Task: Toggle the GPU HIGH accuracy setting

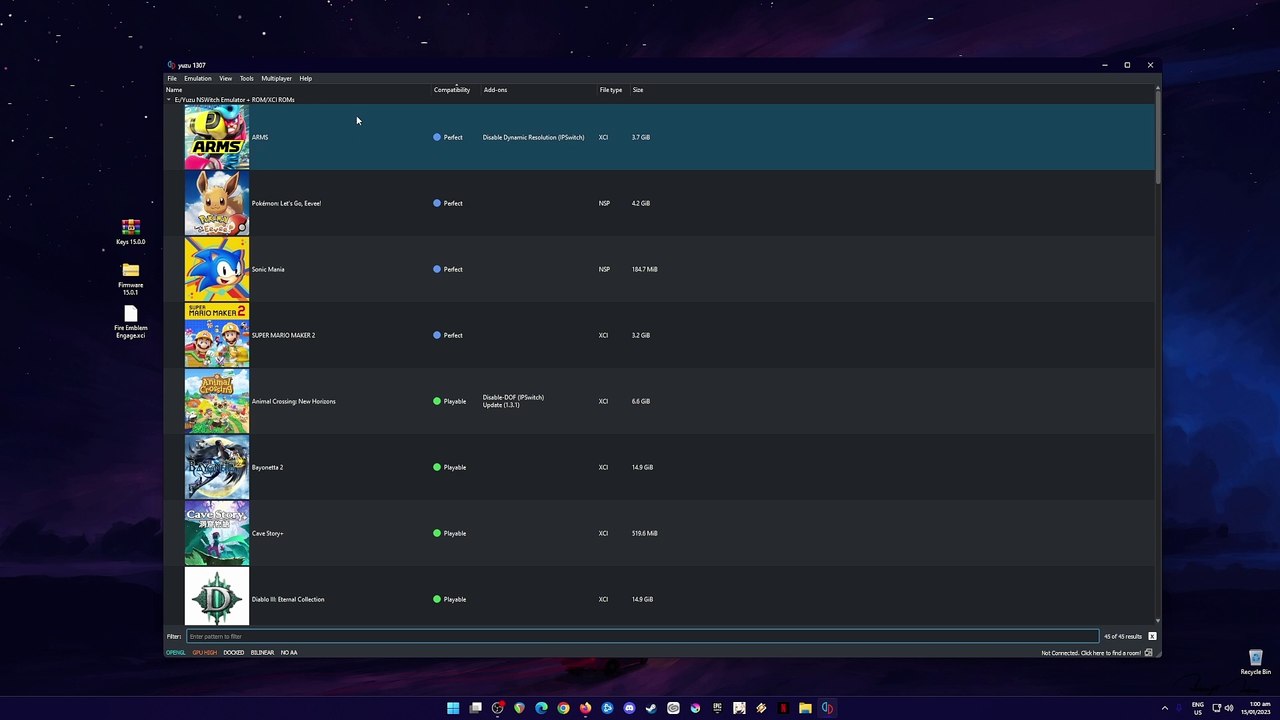Action: 205,653
